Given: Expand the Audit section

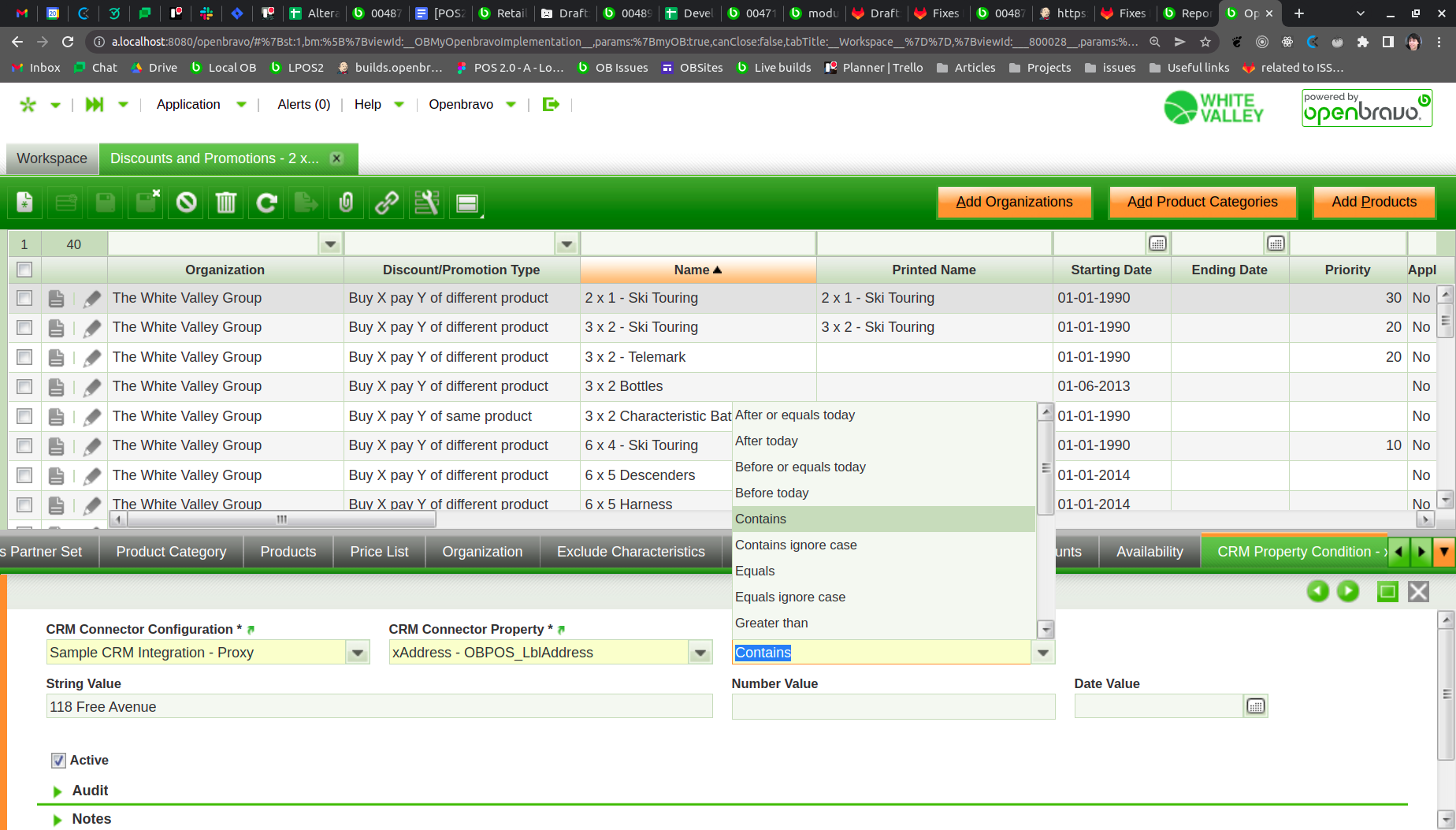Looking at the screenshot, I should (58, 791).
